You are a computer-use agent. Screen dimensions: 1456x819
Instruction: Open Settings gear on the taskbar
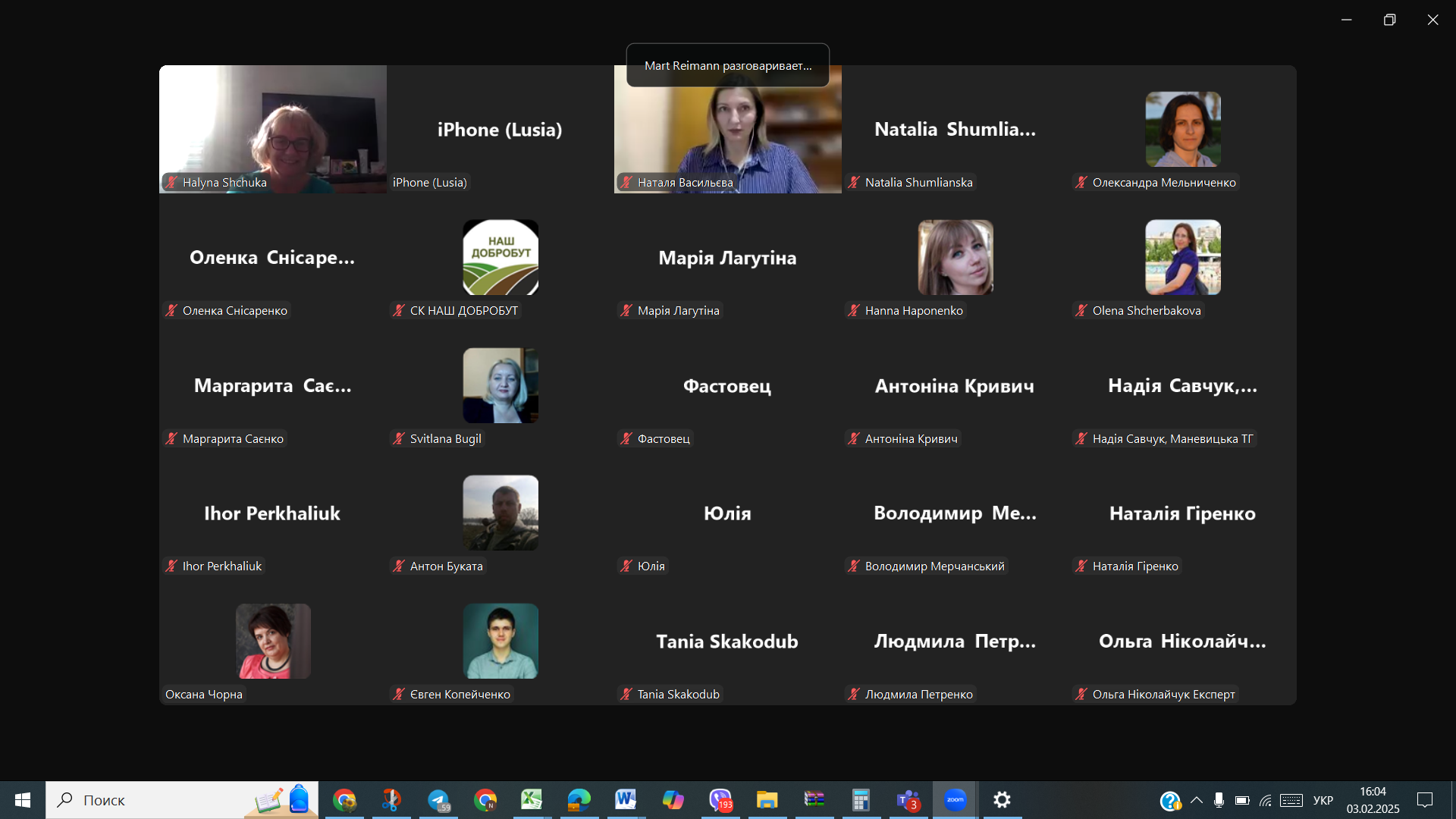[x=1002, y=800]
